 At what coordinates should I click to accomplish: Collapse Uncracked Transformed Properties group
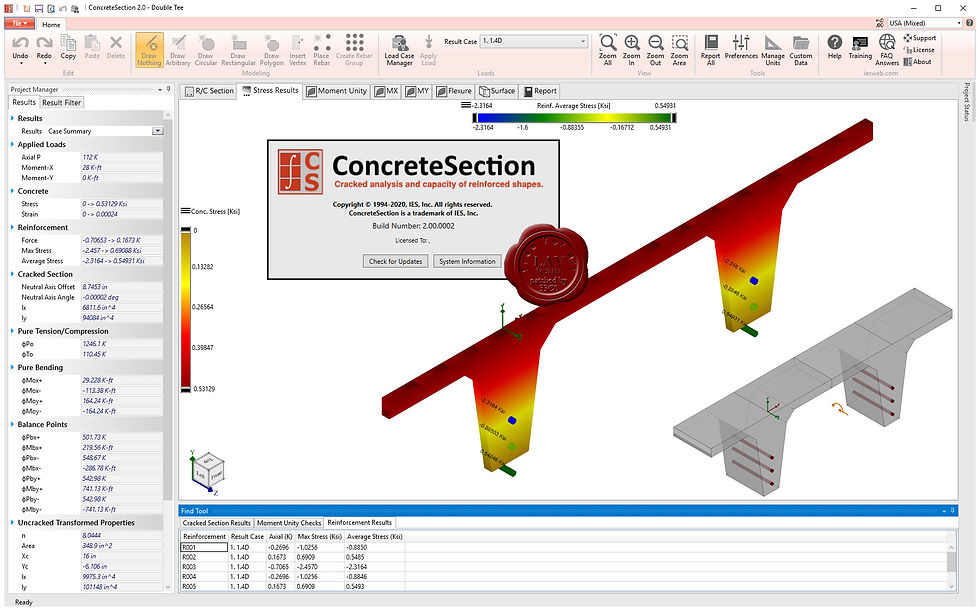click(x=12, y=523)
